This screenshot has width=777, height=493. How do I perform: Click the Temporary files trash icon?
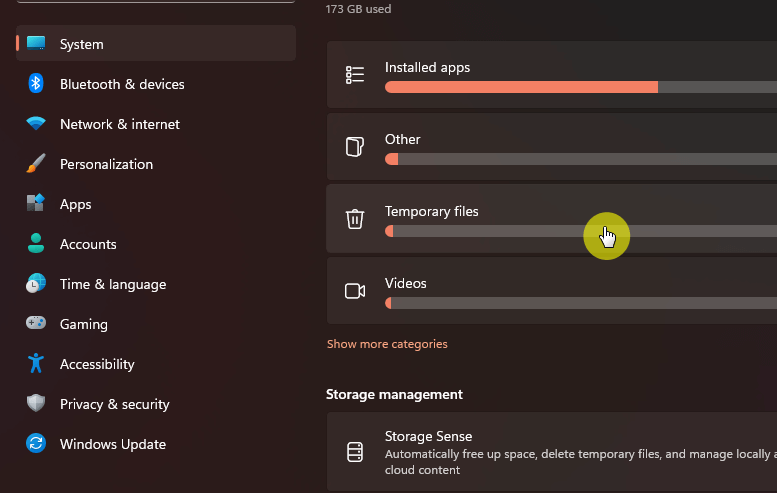[x=355, y=219]
